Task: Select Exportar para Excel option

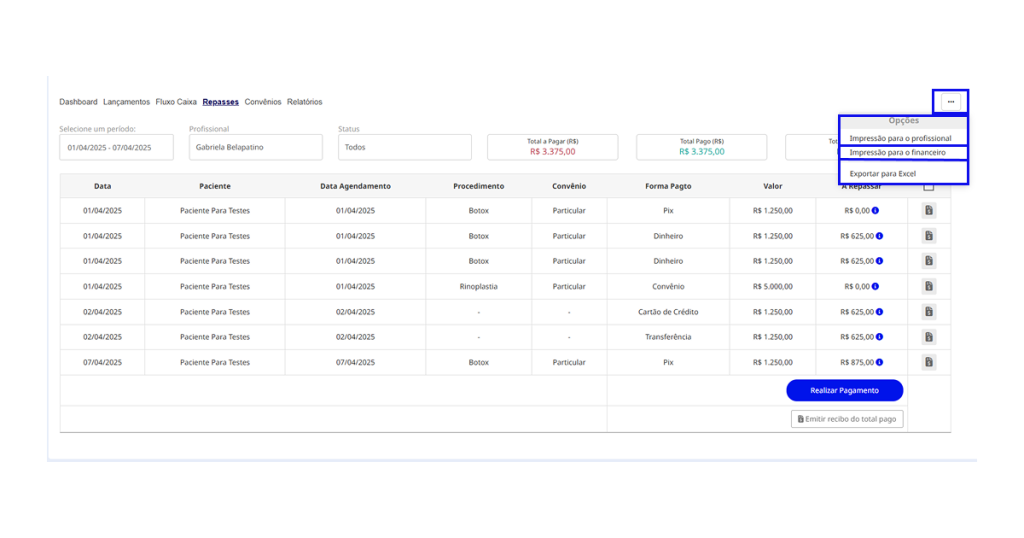Action: (883, 174)
